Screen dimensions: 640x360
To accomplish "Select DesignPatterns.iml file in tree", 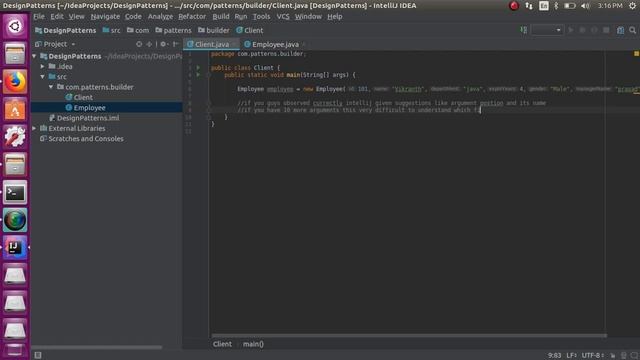I will point(84,118).
